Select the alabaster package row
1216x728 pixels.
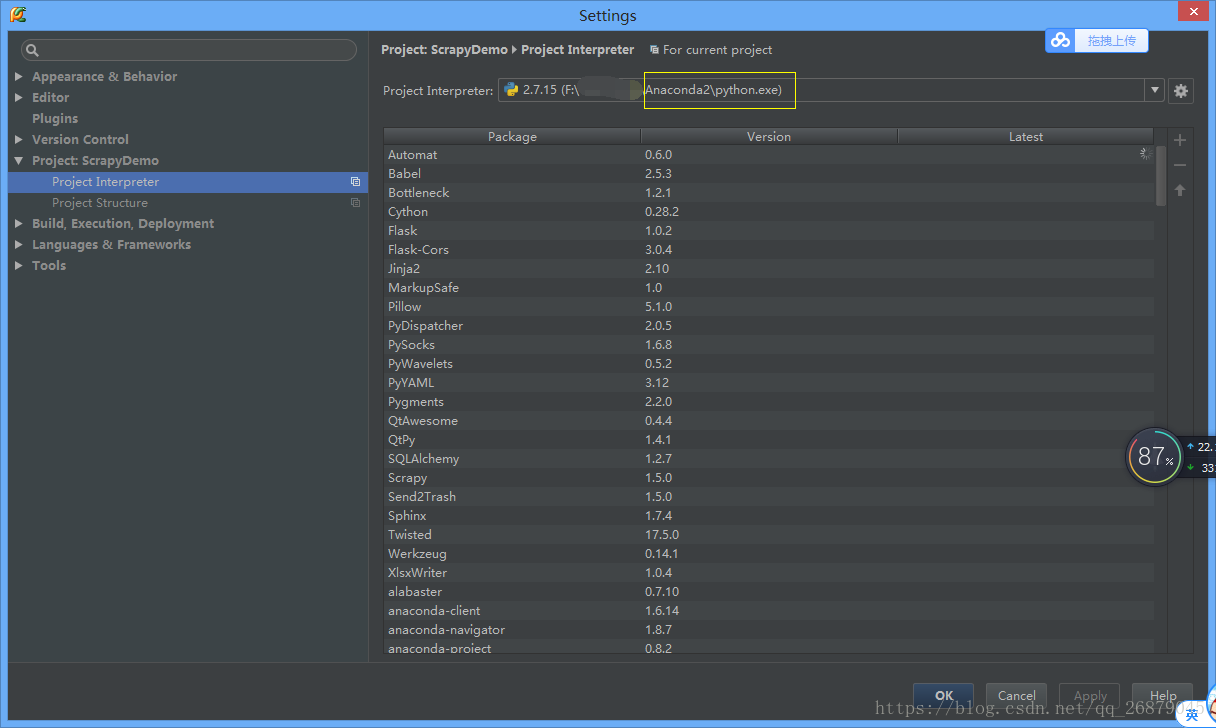[768, 592]
